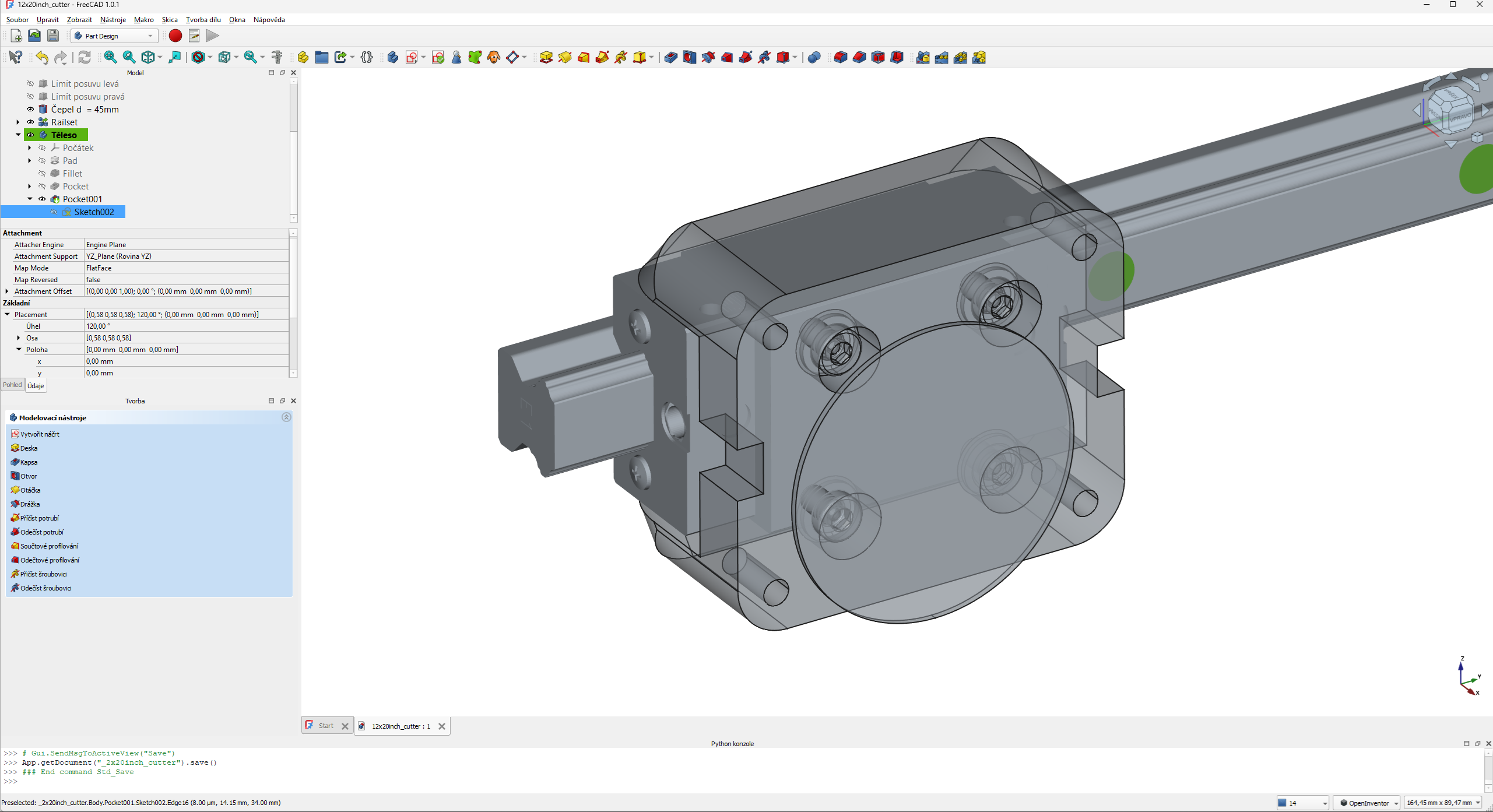Open the Skica menu

tap(170, 19)
